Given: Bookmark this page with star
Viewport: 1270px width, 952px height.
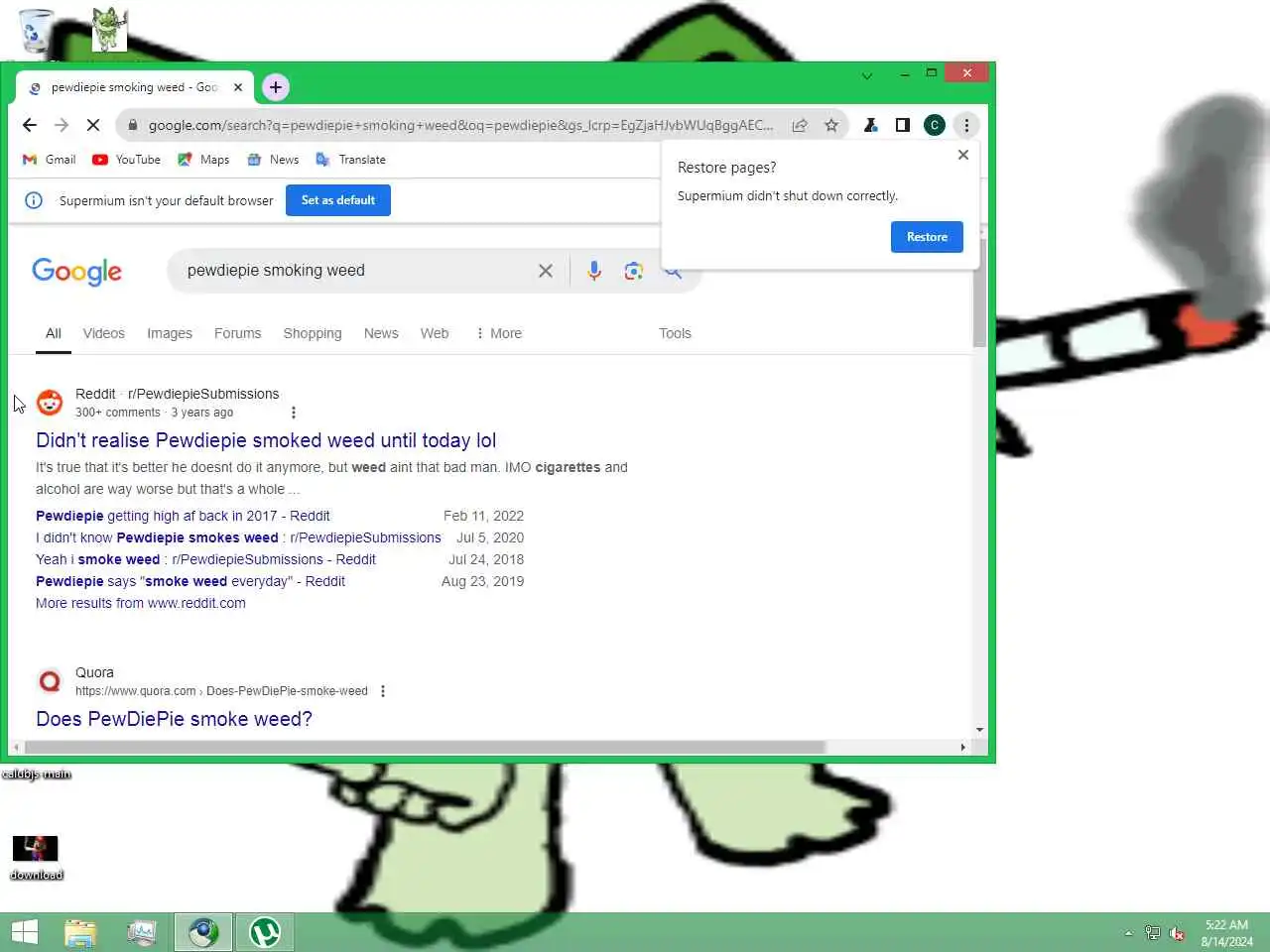Looking at the screenshot, I should tap(831, 125).
